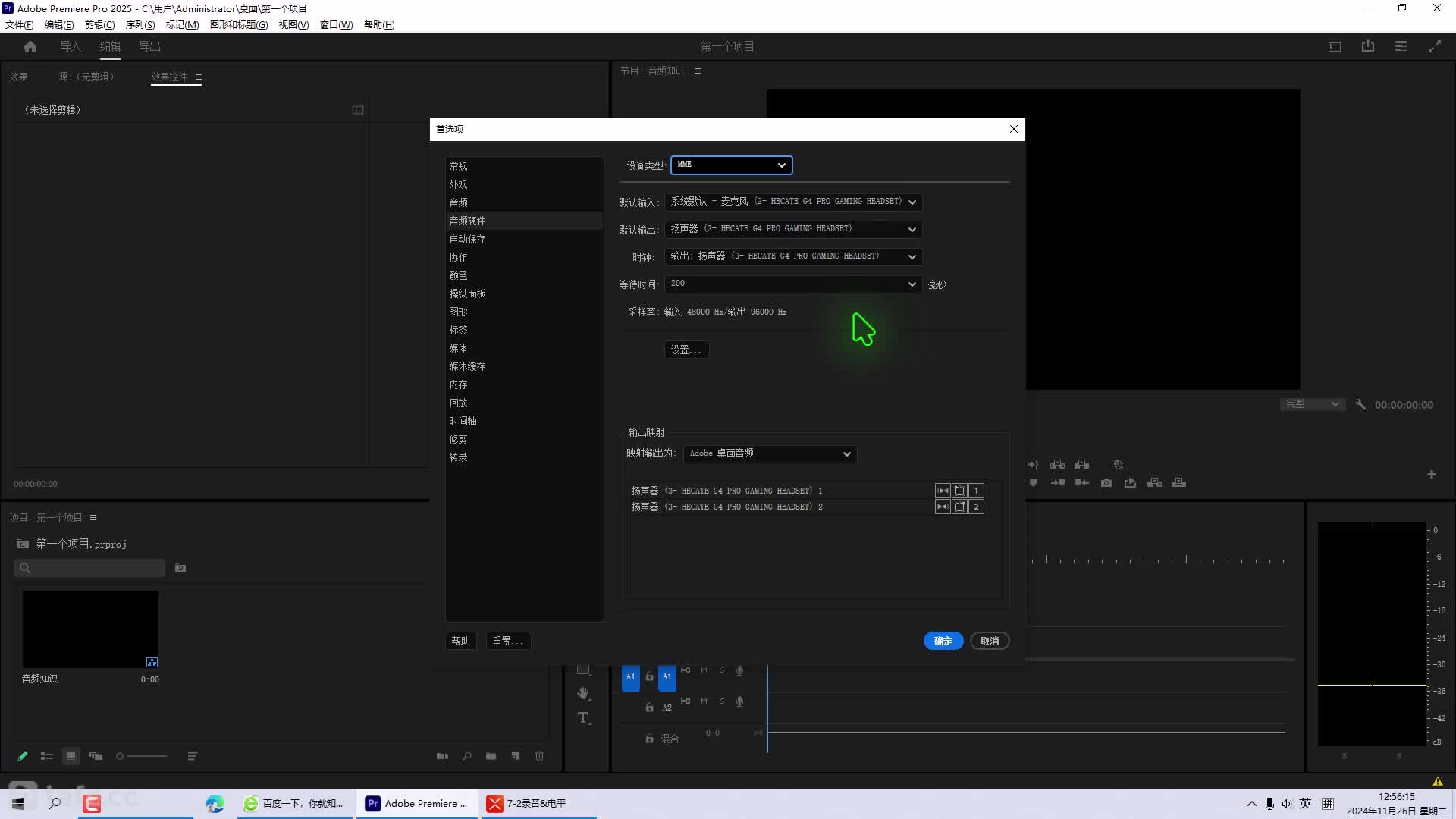Image resolution: width=1456 pixels, height=819 pixels.
Task: Click the new item icon in project panel
Action: (x=516, y=756)
